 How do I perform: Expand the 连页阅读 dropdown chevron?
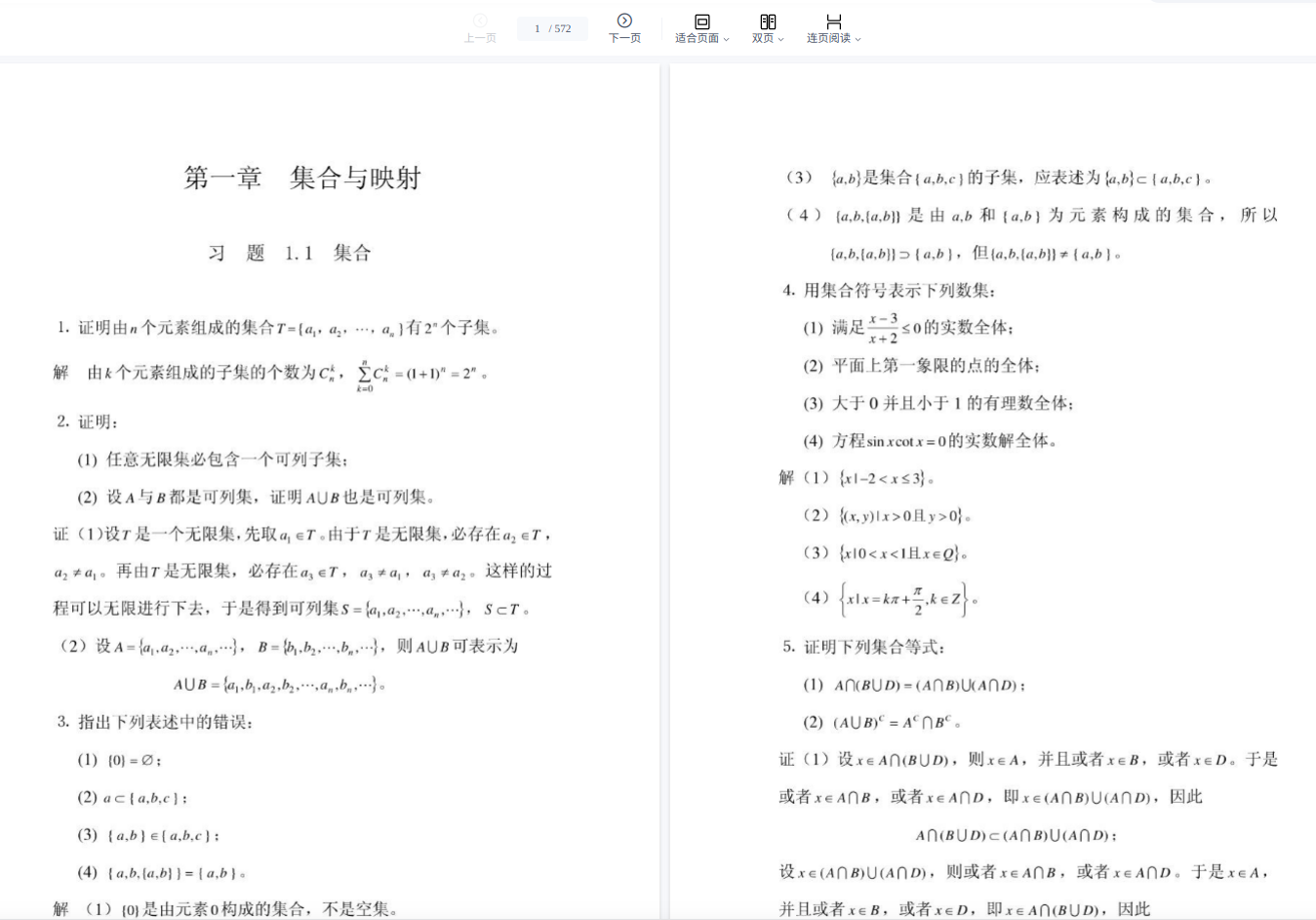point(858,39)
